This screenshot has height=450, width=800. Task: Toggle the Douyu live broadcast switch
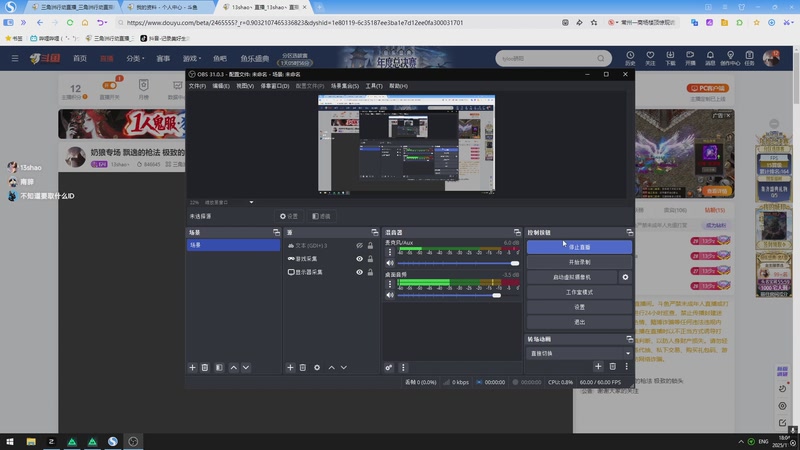109,85
